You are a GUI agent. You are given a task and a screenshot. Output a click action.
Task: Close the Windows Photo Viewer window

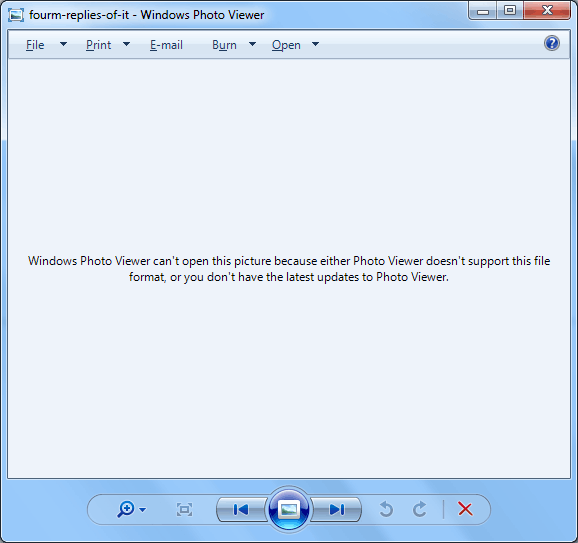547,10
